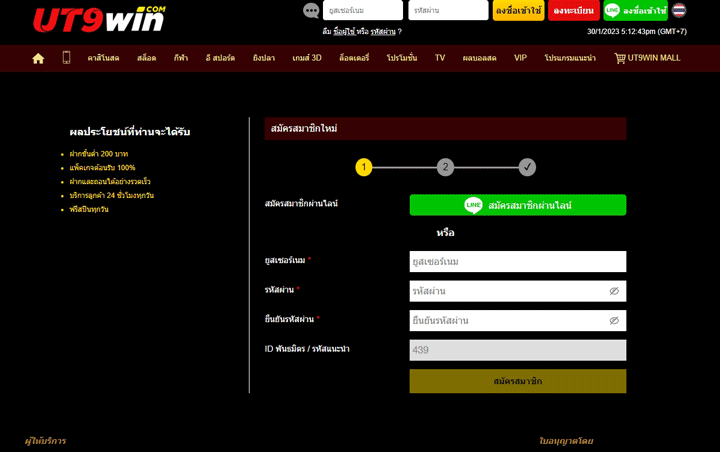Toggle visibility in ยืนยันรหัสผ่าน confirm field
The image size is (720, 452).
point(614,321)
